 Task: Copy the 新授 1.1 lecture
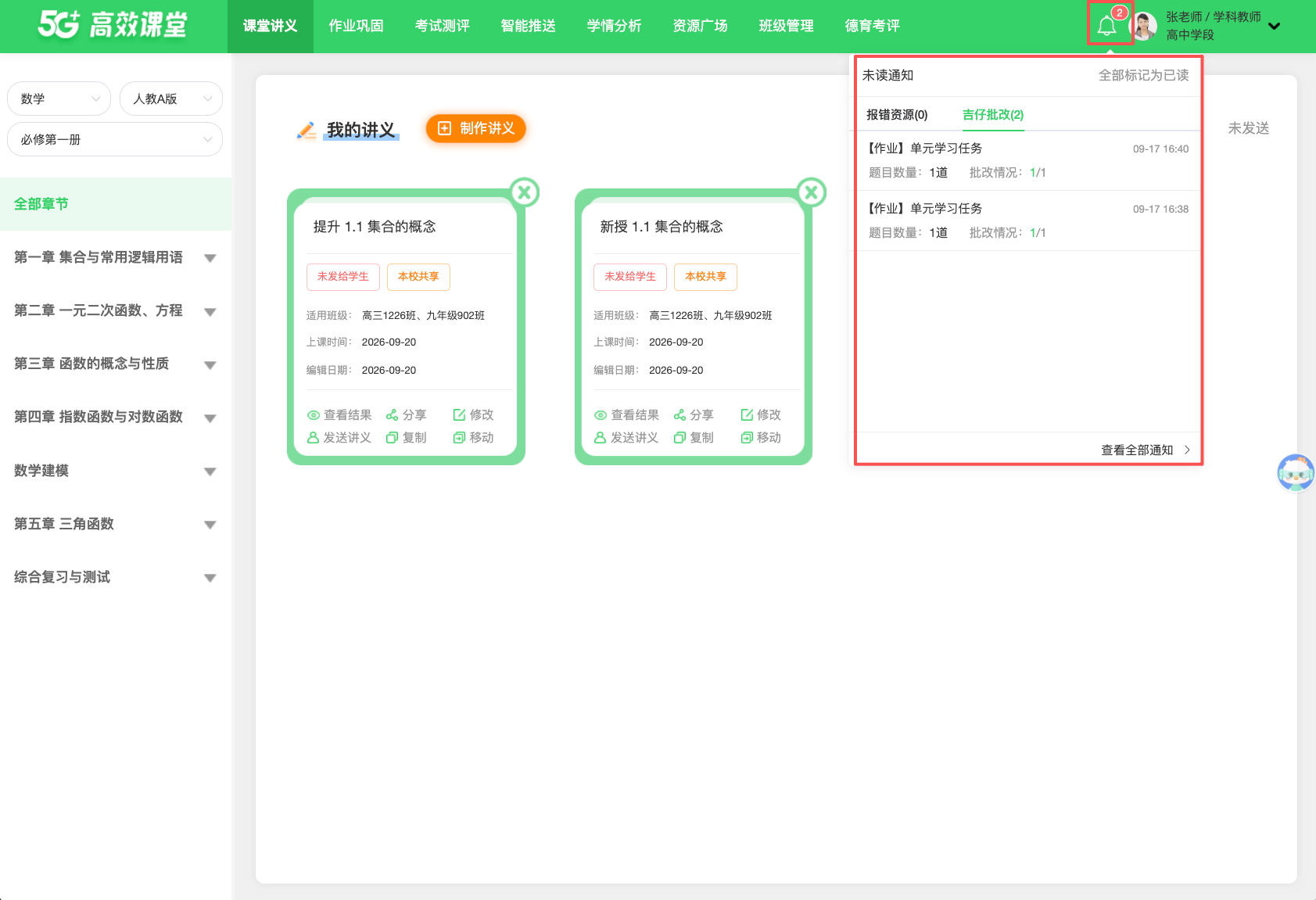pyautogui.click(x=694, y=437)
